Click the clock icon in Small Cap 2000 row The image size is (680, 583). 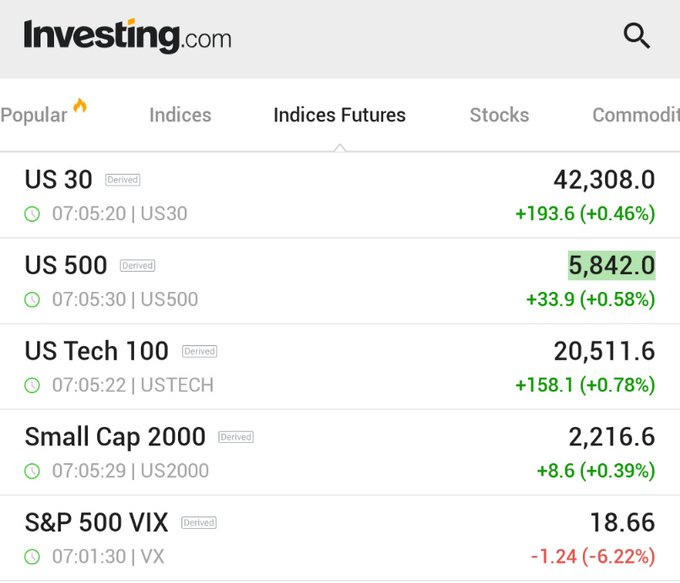(32, 471)
